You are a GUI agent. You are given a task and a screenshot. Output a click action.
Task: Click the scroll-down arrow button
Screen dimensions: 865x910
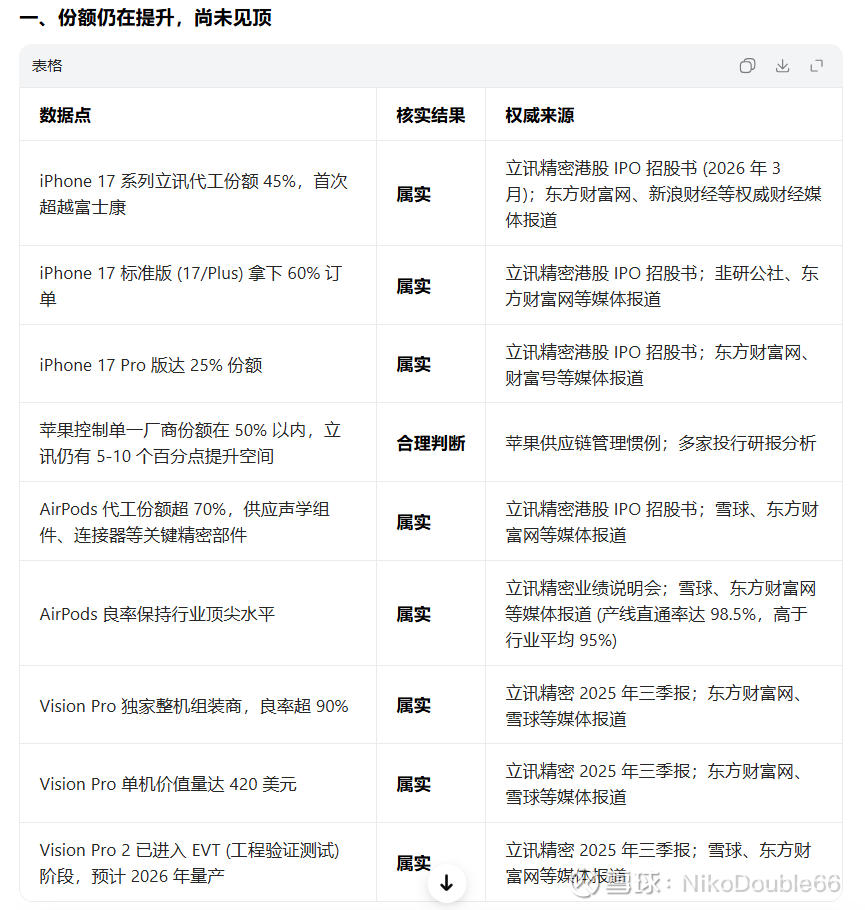click(446, 883)
